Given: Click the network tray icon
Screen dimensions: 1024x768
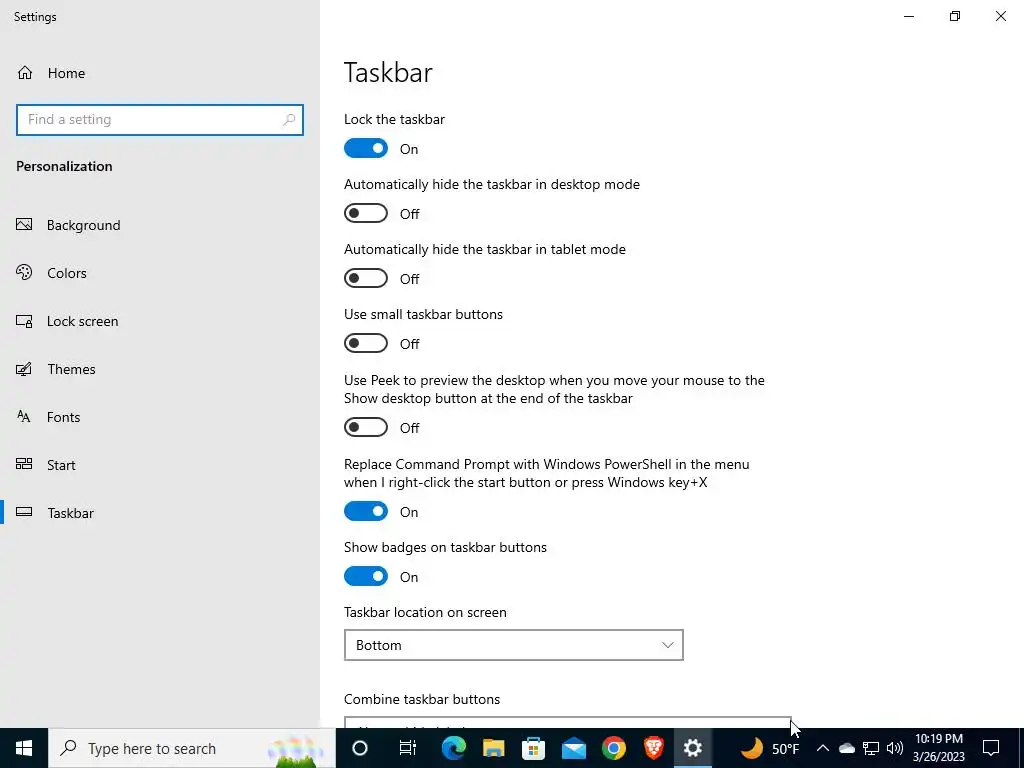Looking at the screenshot, I should click(871, 748).
